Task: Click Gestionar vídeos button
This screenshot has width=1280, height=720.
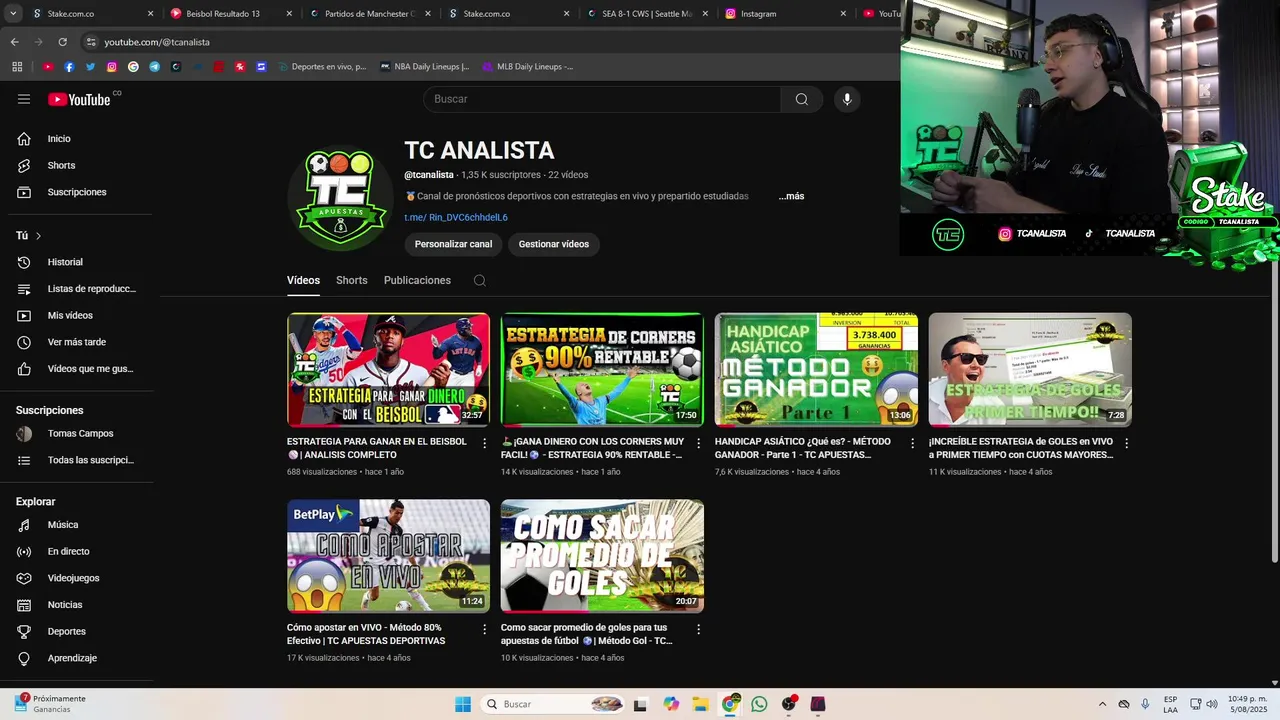Action: 553,244
